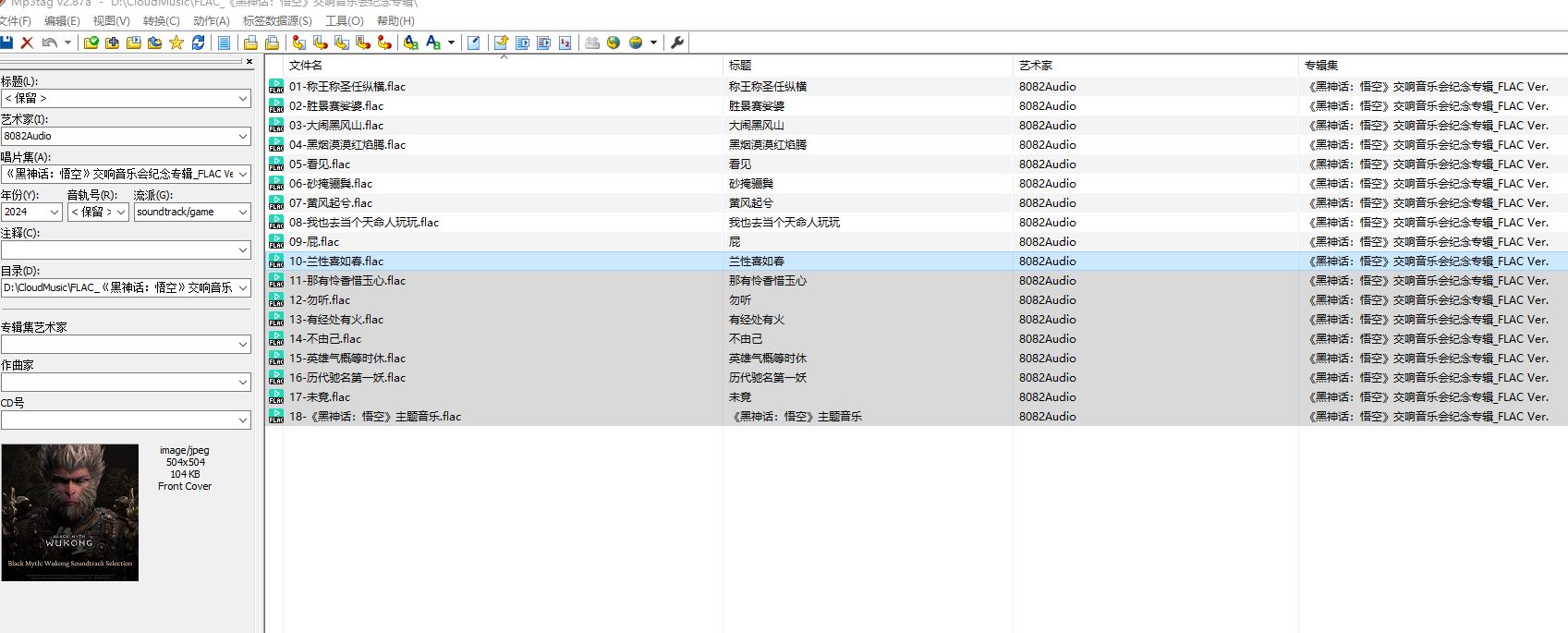Click title cell 胜景赛娑婆
1568x633 pixels.
point(757,105)
